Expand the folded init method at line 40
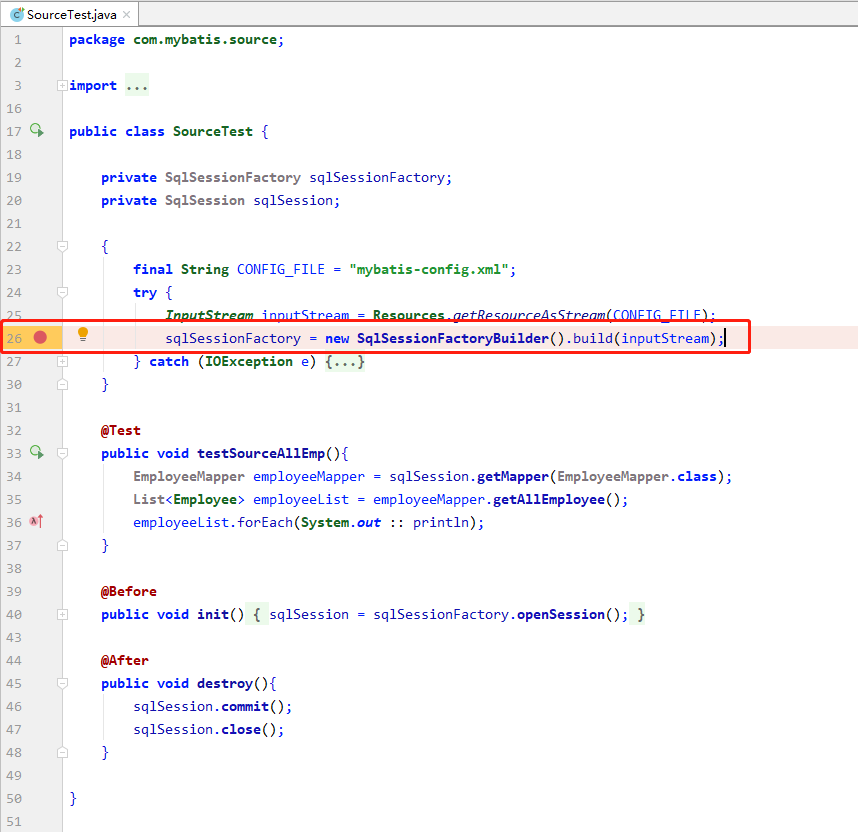Viewport: 858px width, 832px height. (62, 614)
